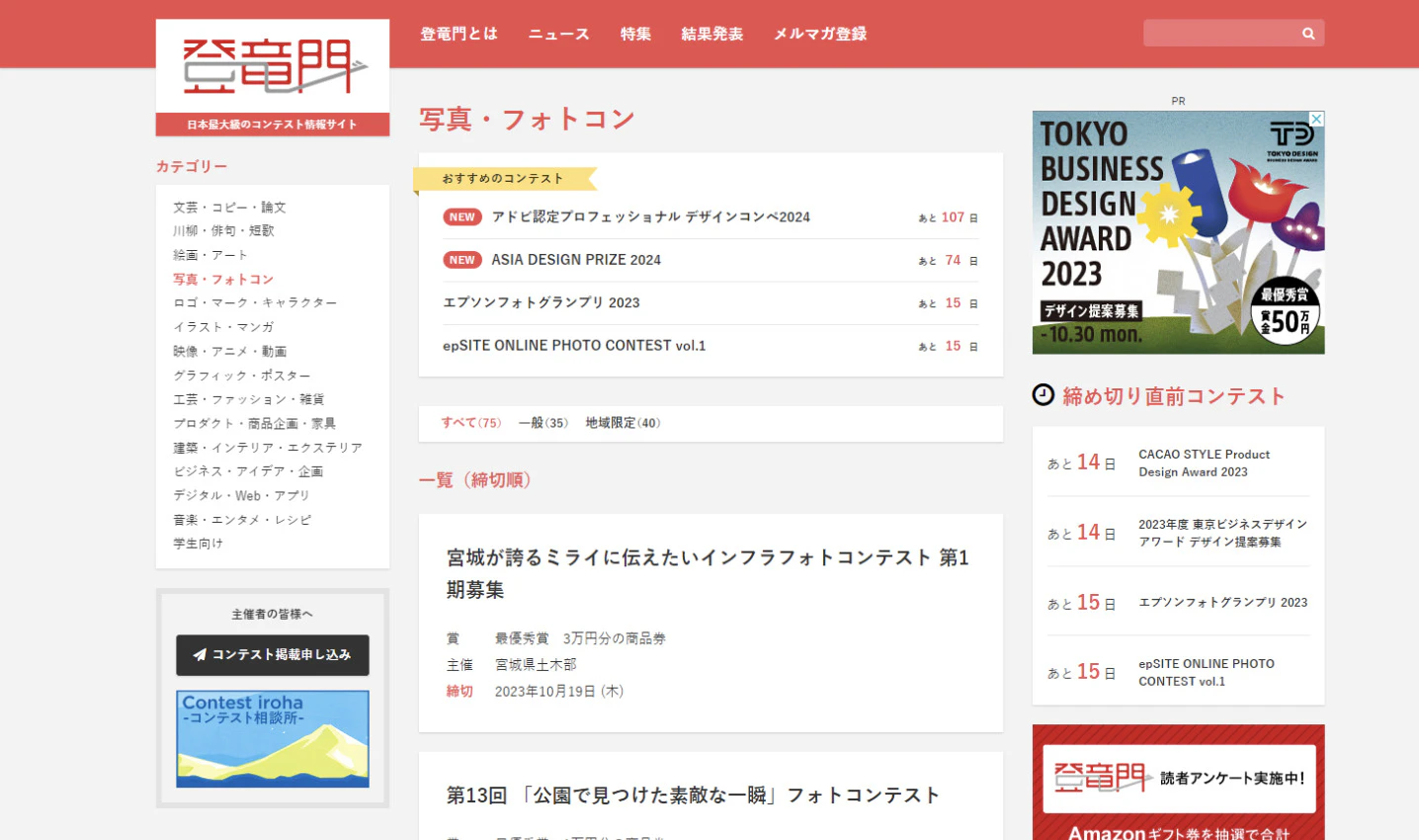Screen dimensions: 1419x840
Task: Close the Tokyo Business Design Award ad
Action: 1316,119
